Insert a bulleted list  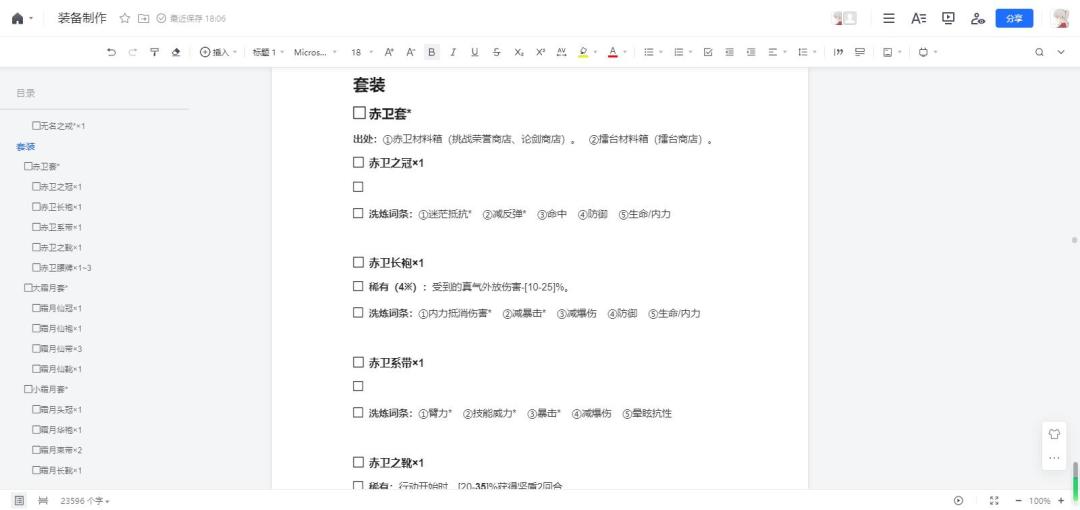[x=648, y=52]
